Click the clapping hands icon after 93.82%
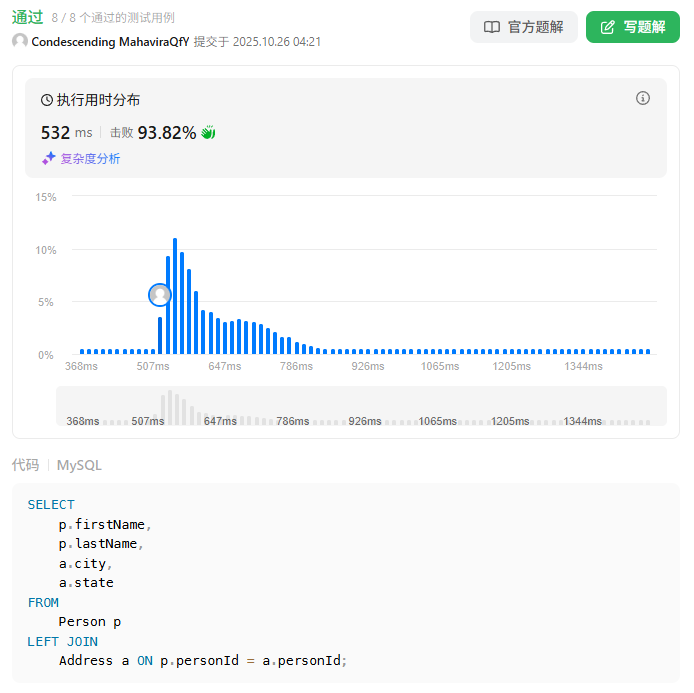The width and height of the screenshot is (694, 693). click(208, 132)
